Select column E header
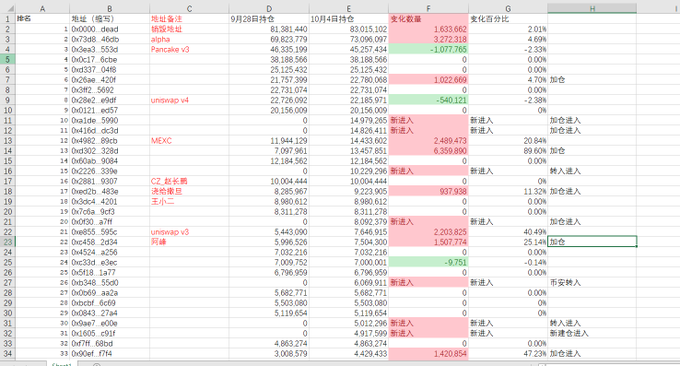 click(349, 8)
